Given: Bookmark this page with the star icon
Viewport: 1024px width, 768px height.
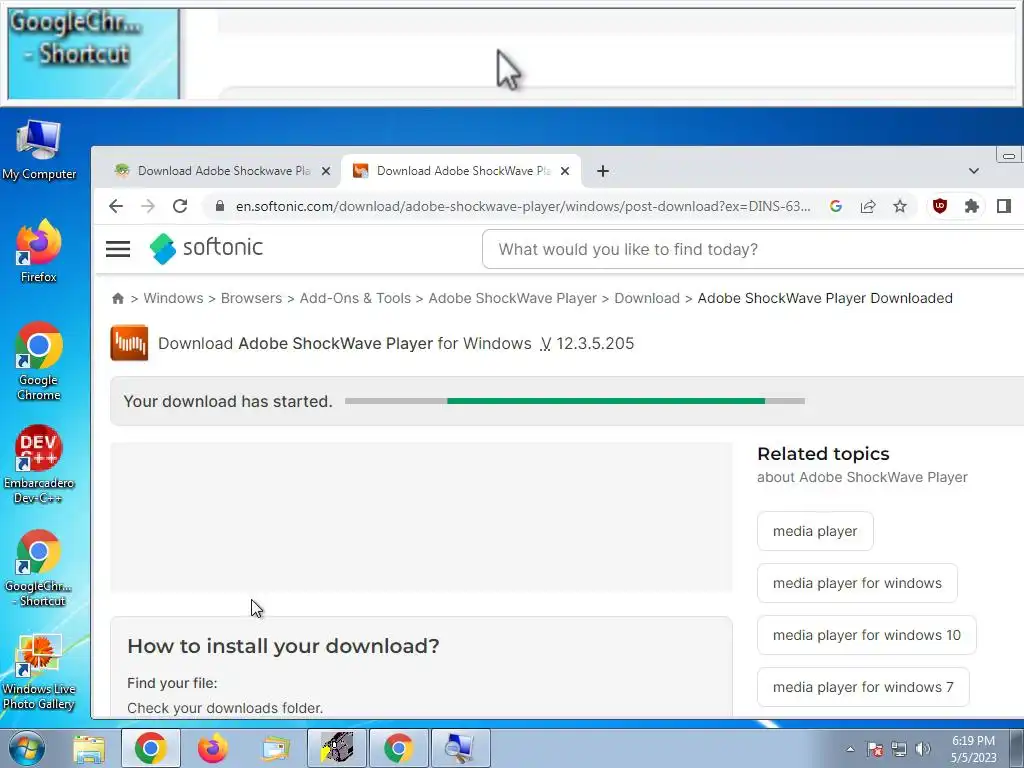Looking at the screenshot, I should pyautogui.click(x=900, y=206).
